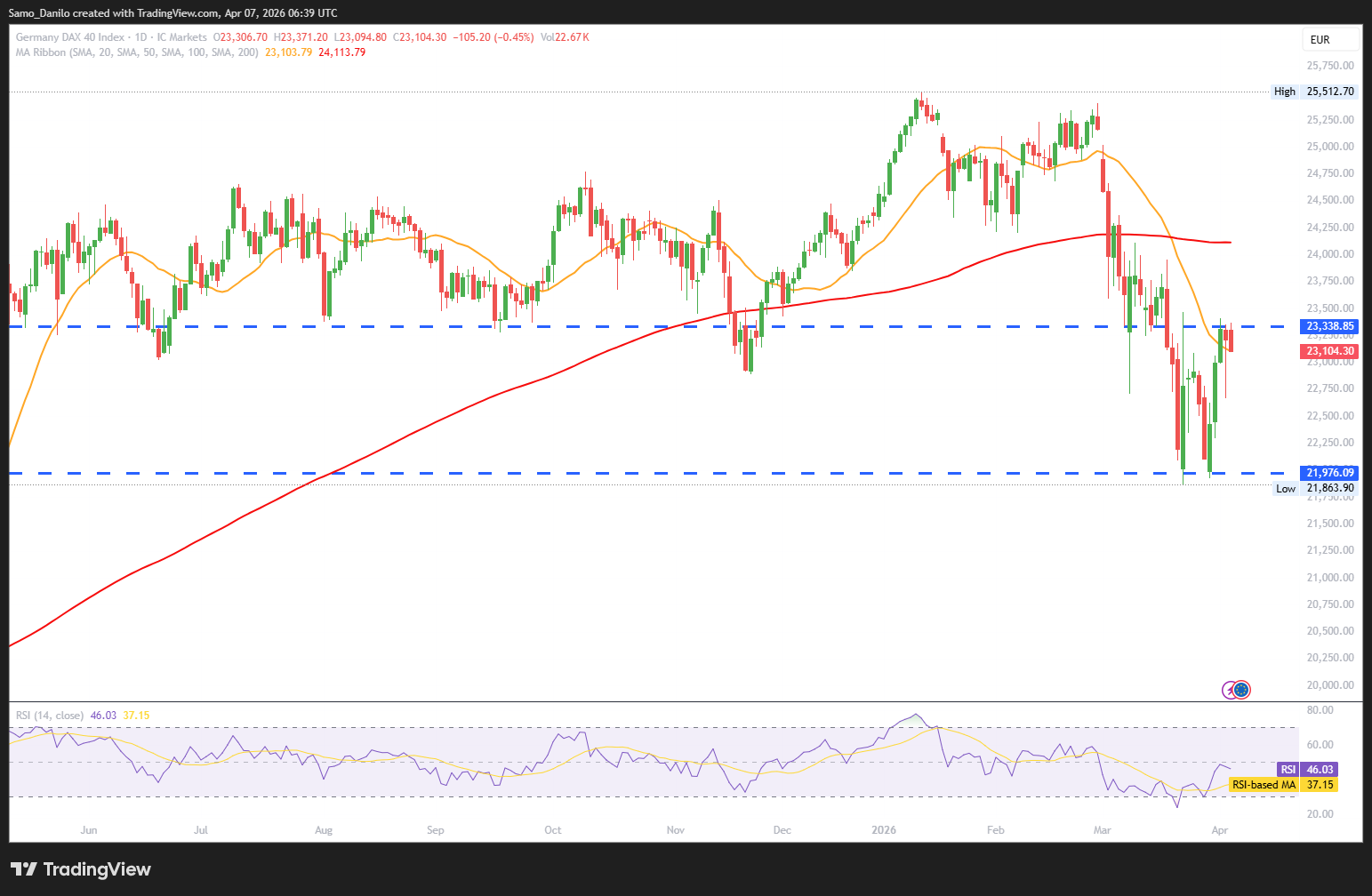Screen dimensions: 1372x896
Task: Click the Germany DAX 40 Index title
Action: [x=70, y=37]
